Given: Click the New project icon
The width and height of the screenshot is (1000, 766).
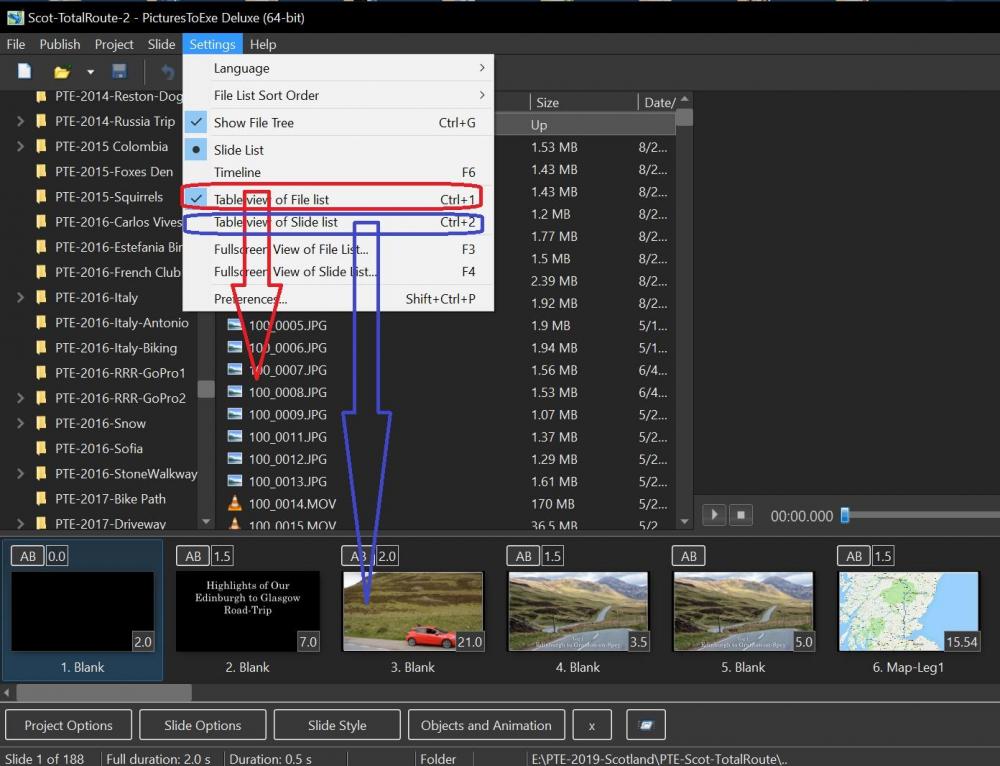Looking at the screenshot, I should (24, 72).
